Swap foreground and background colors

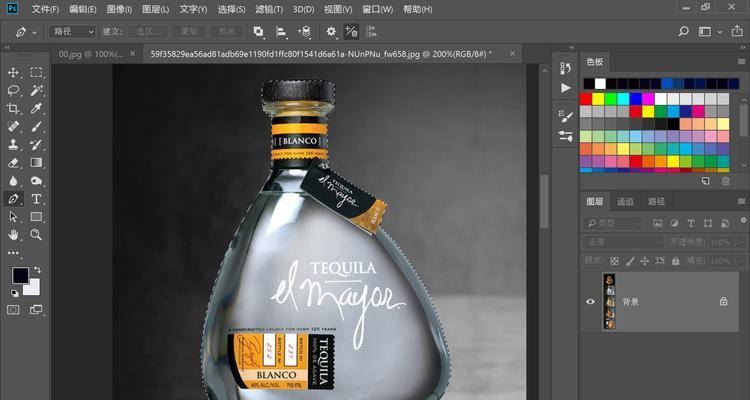pos(38,270)
